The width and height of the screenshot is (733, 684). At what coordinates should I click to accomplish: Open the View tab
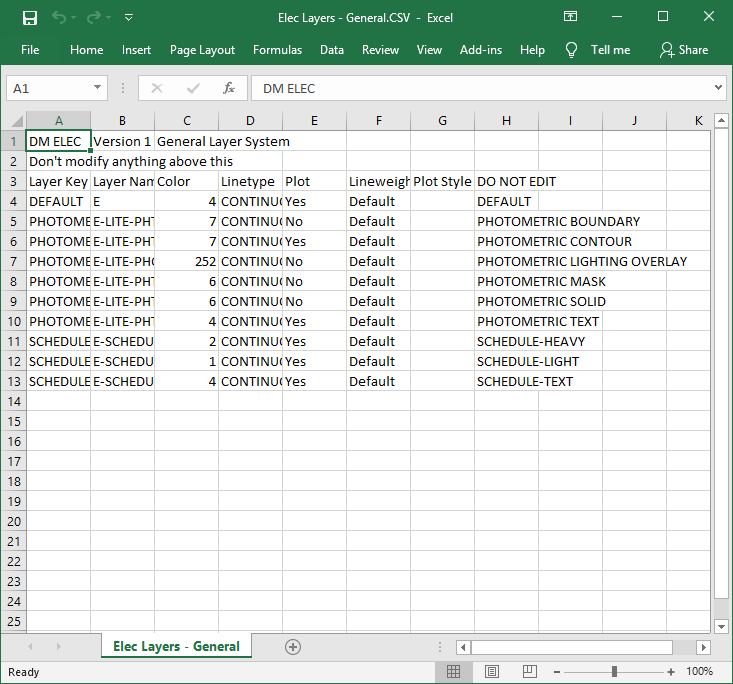coord(429,50)
